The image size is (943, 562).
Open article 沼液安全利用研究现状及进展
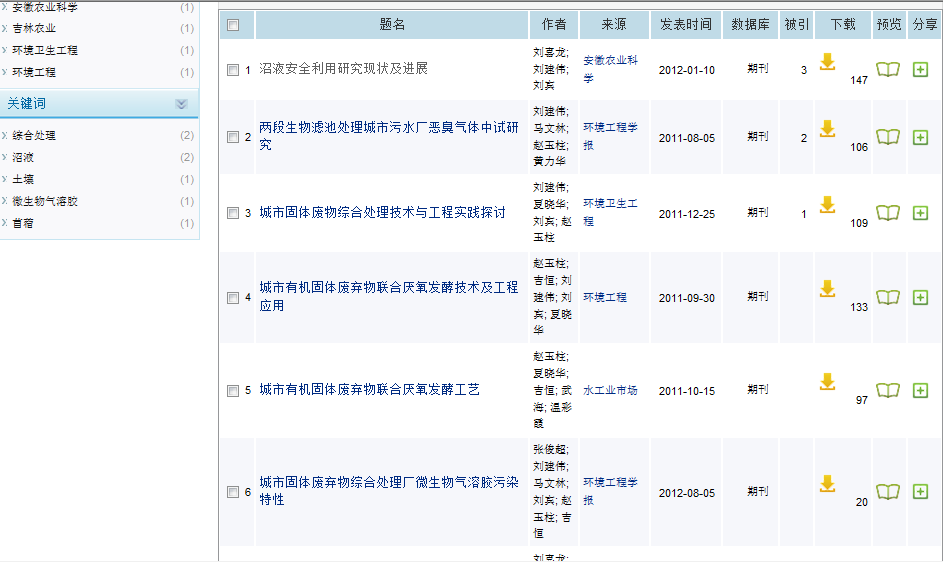(343, 69)
